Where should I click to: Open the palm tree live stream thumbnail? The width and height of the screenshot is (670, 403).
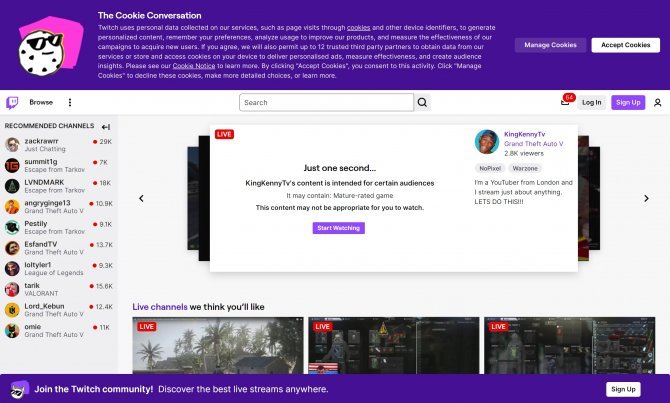[218, 345]
